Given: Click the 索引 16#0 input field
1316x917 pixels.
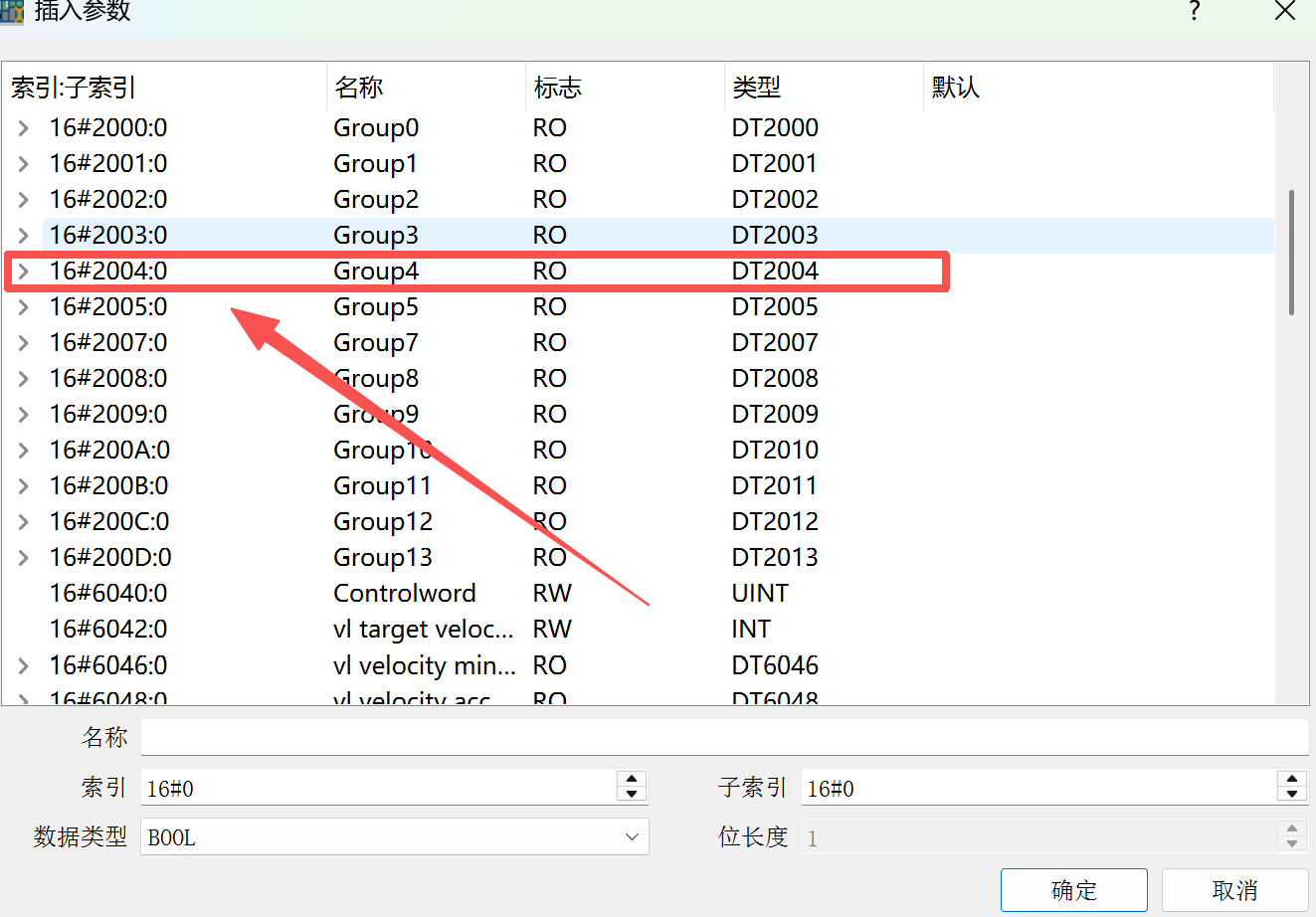Looking at the screenshot, I should point(379,788).
